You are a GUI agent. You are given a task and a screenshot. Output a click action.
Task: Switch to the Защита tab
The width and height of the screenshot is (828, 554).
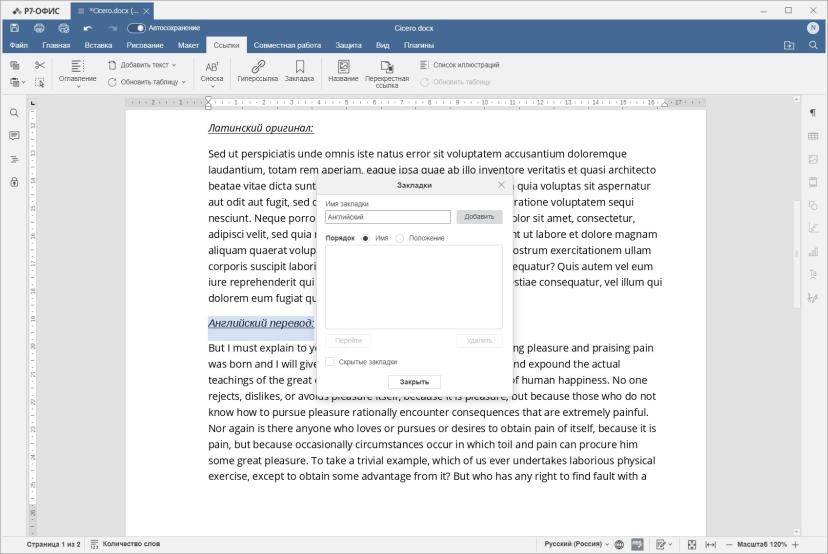(349, 45)
